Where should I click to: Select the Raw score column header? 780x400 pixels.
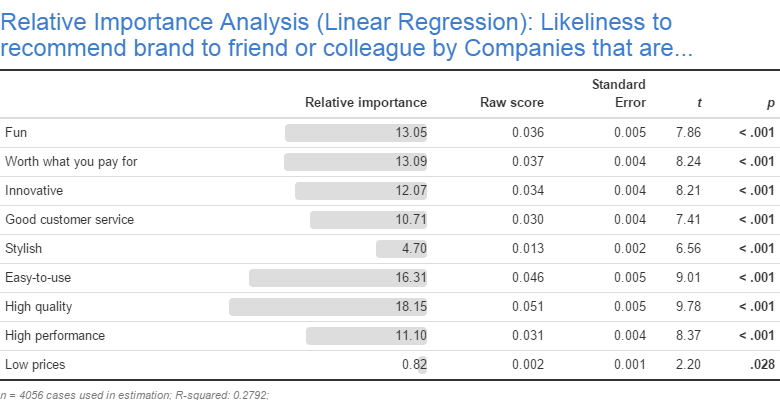(x=512, y=102)
